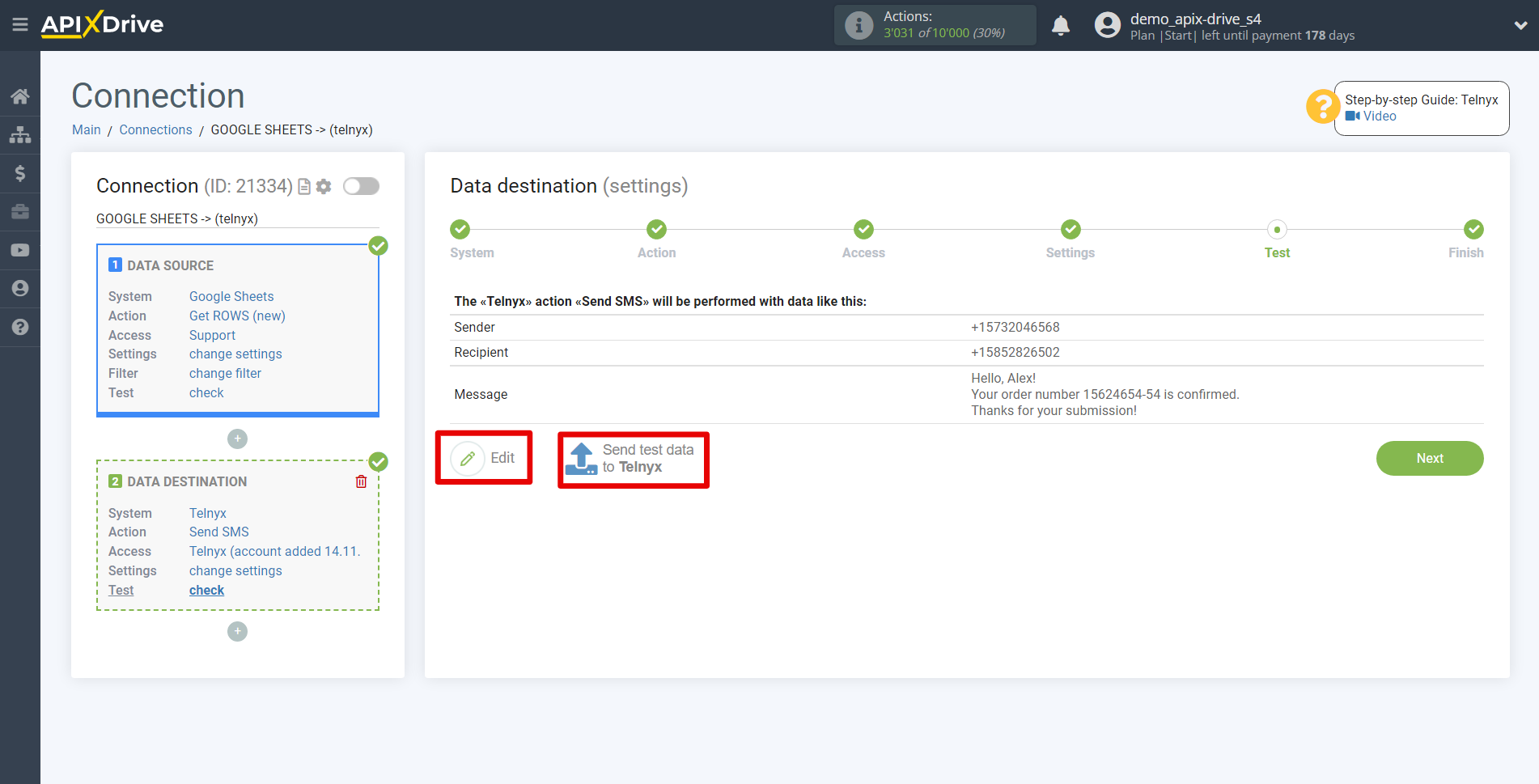The width and height of the screenshot is (1539, 784).
Task: Open the Connections sitemap sidebar icon
Action: pyautogui.click(x=20, y=134)
